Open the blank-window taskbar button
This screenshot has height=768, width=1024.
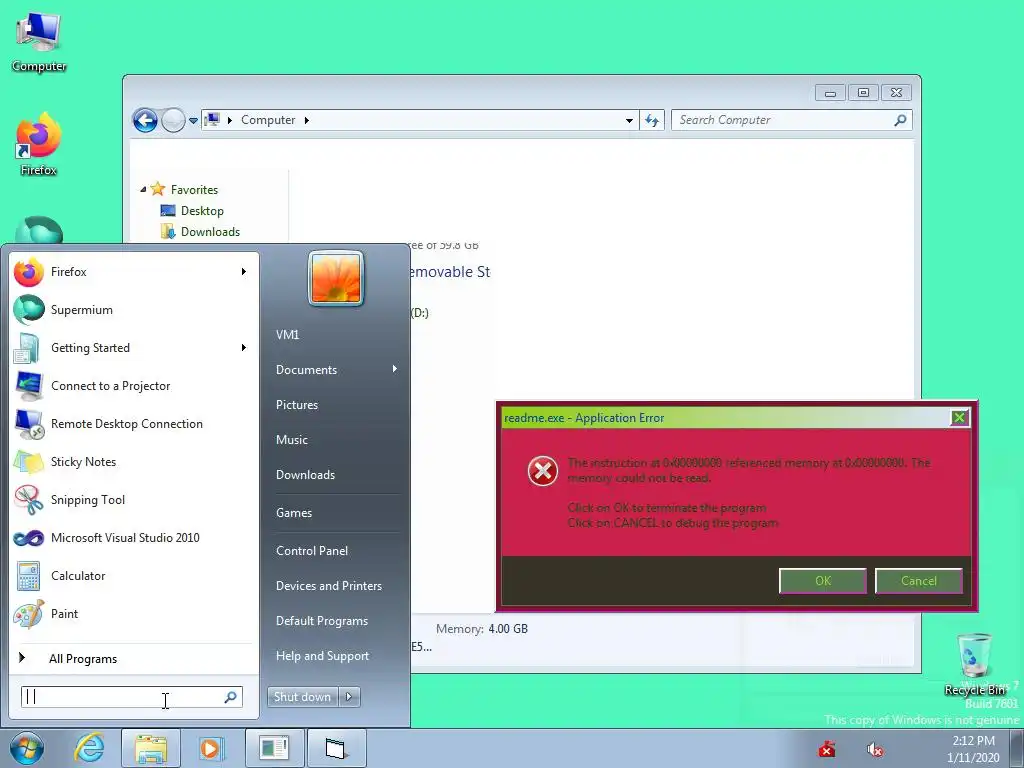pos(336,748)
